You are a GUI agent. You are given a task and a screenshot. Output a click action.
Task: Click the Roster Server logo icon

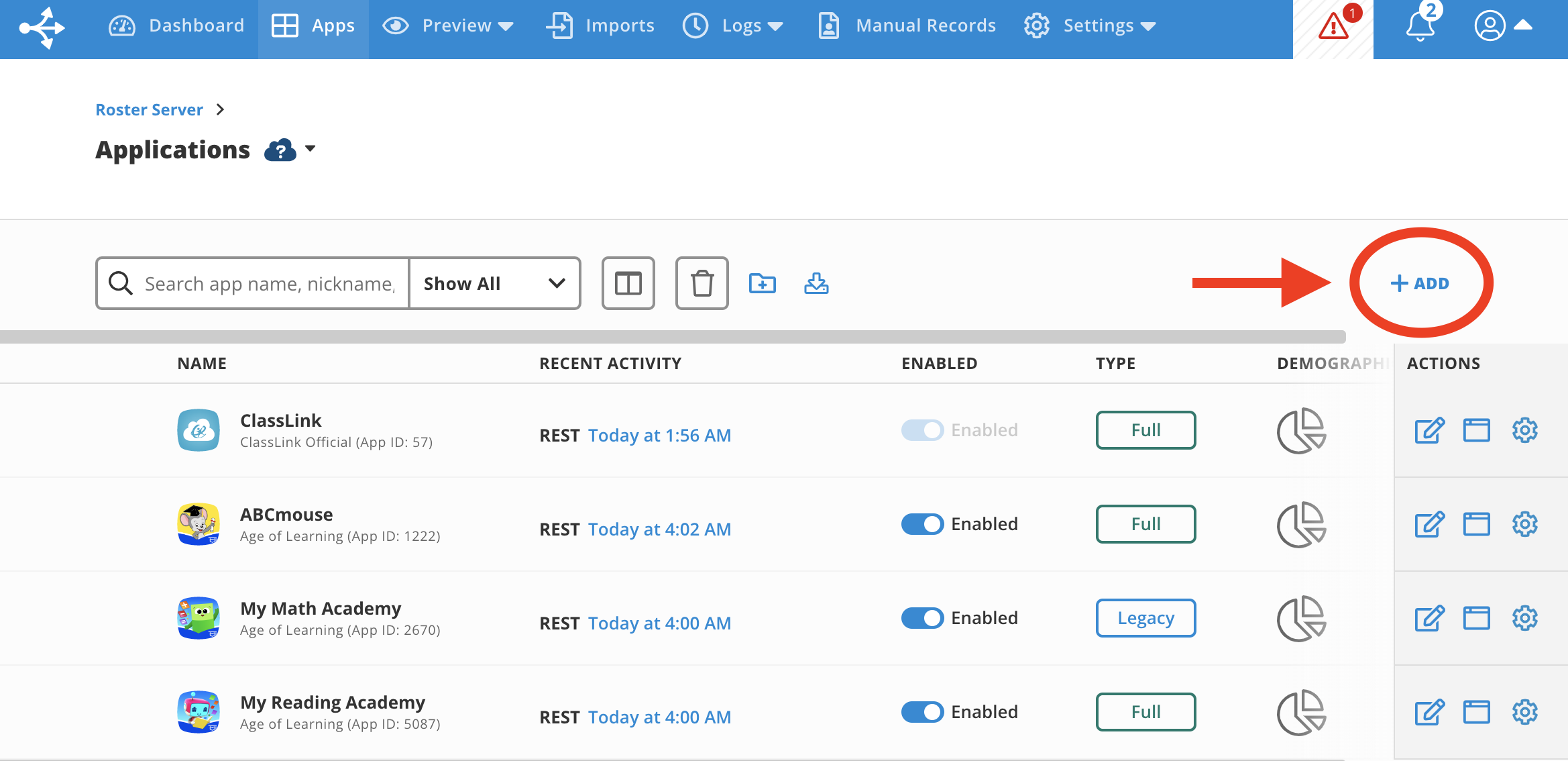(x=42, y=28)
